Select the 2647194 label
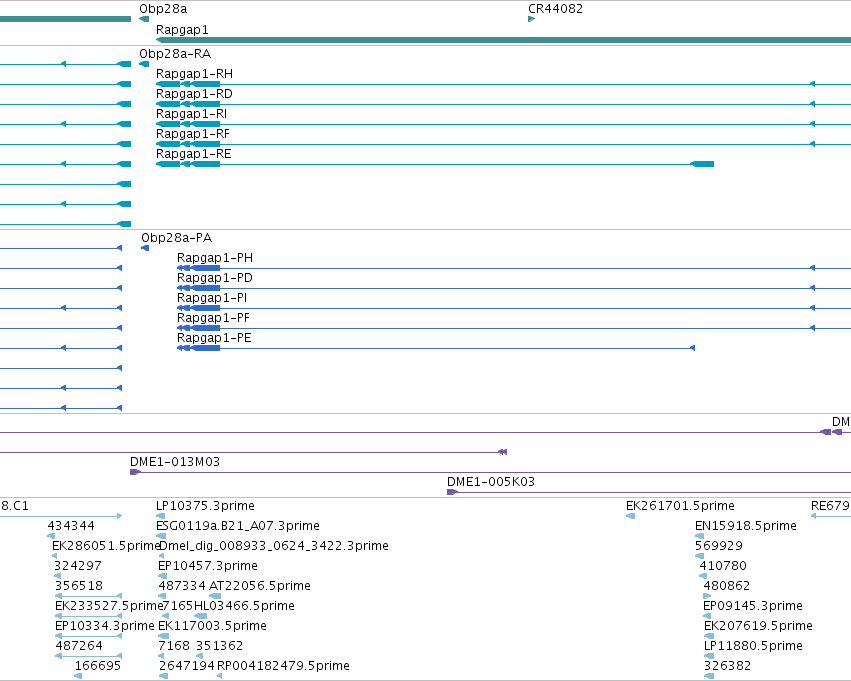 (x=187, y=666)
